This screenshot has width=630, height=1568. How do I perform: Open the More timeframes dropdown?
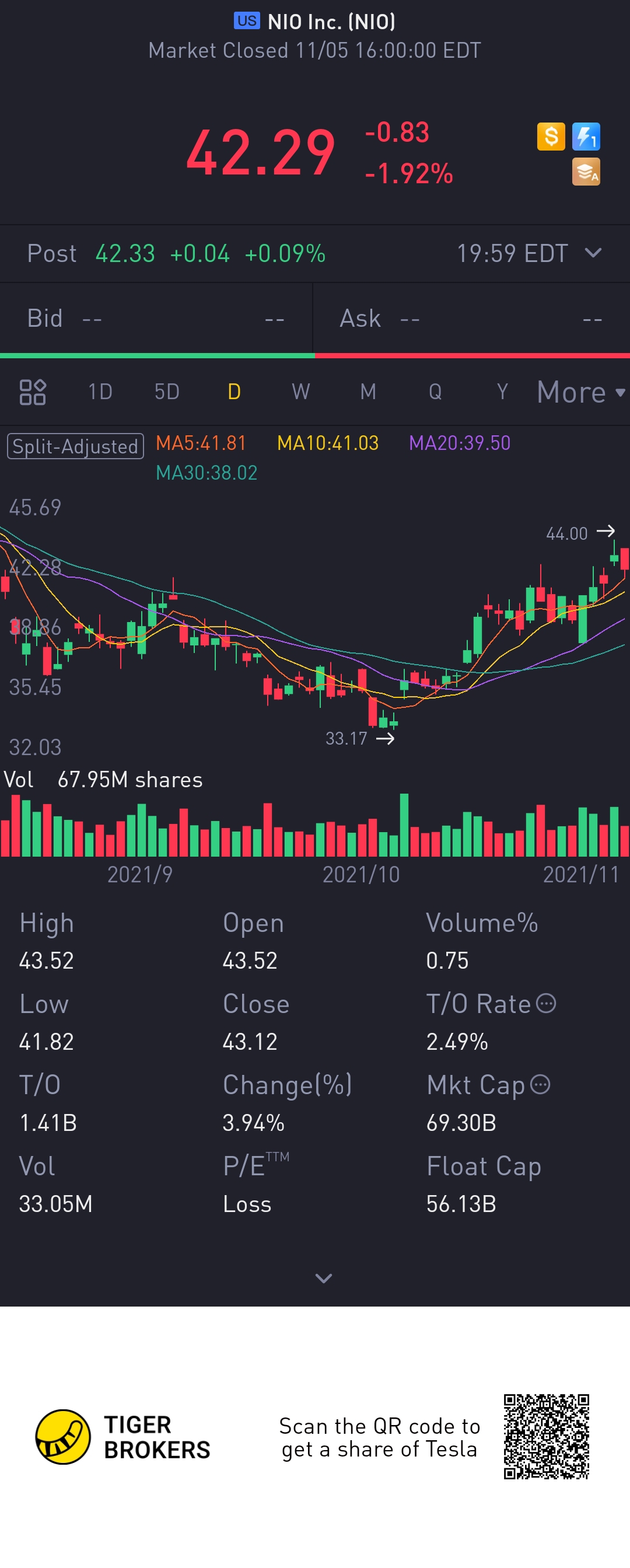[x=580, y=392]
